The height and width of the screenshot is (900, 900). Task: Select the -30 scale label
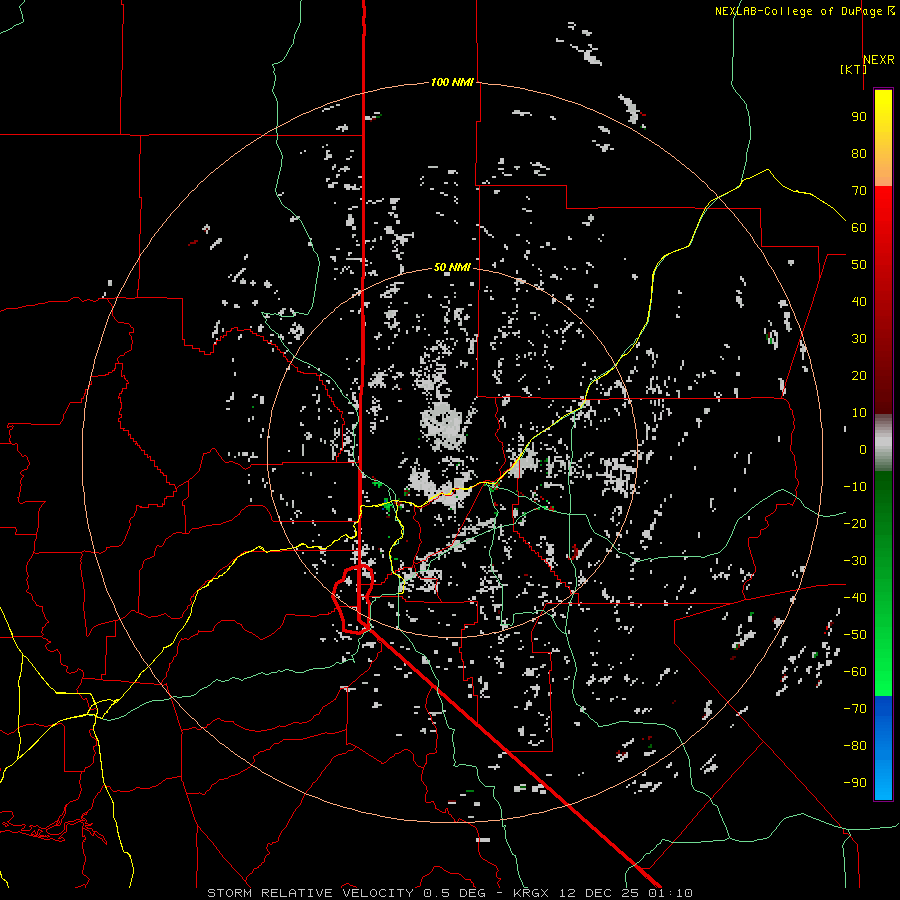855,561
